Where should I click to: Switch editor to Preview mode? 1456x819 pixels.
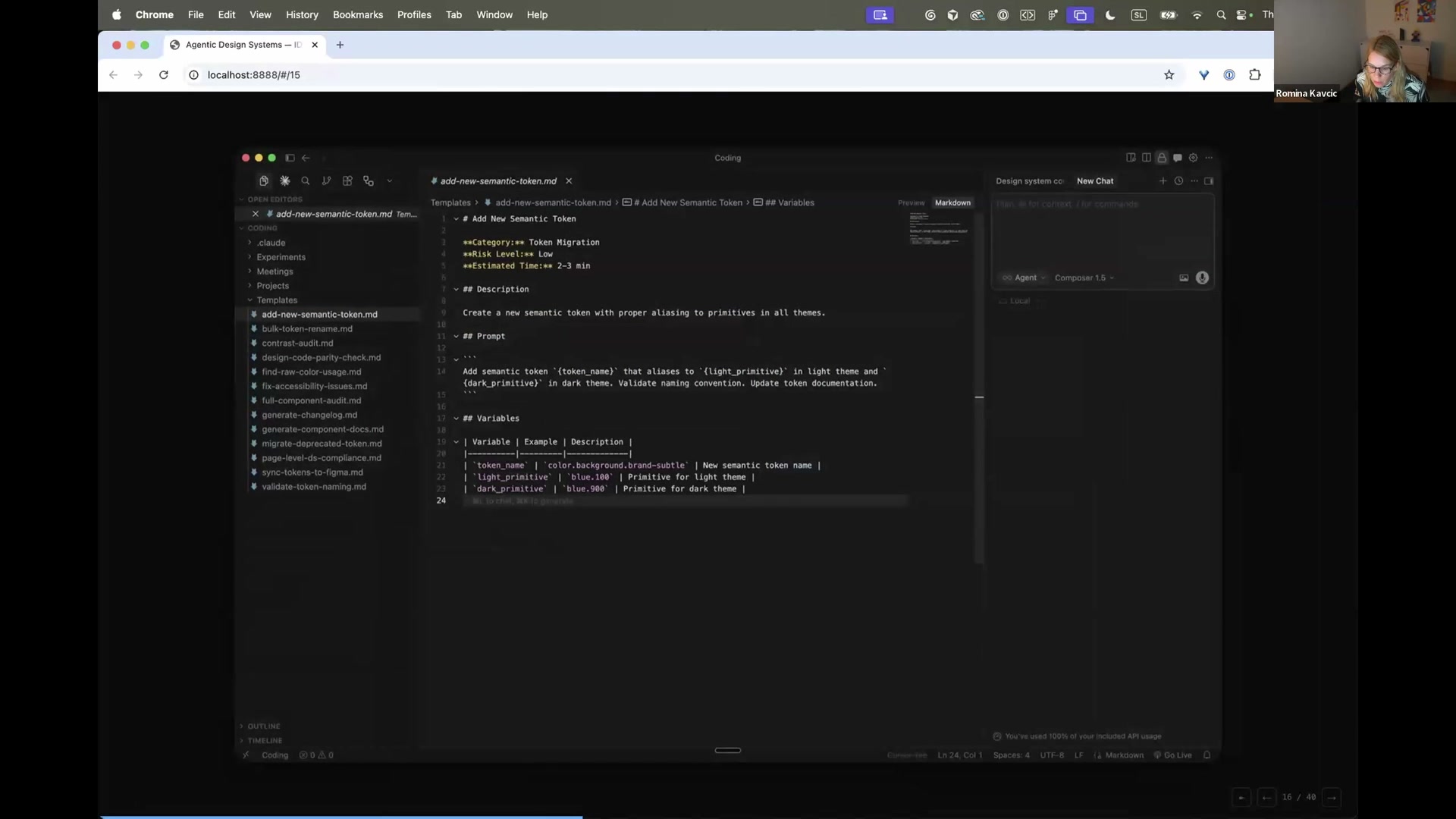911,203
